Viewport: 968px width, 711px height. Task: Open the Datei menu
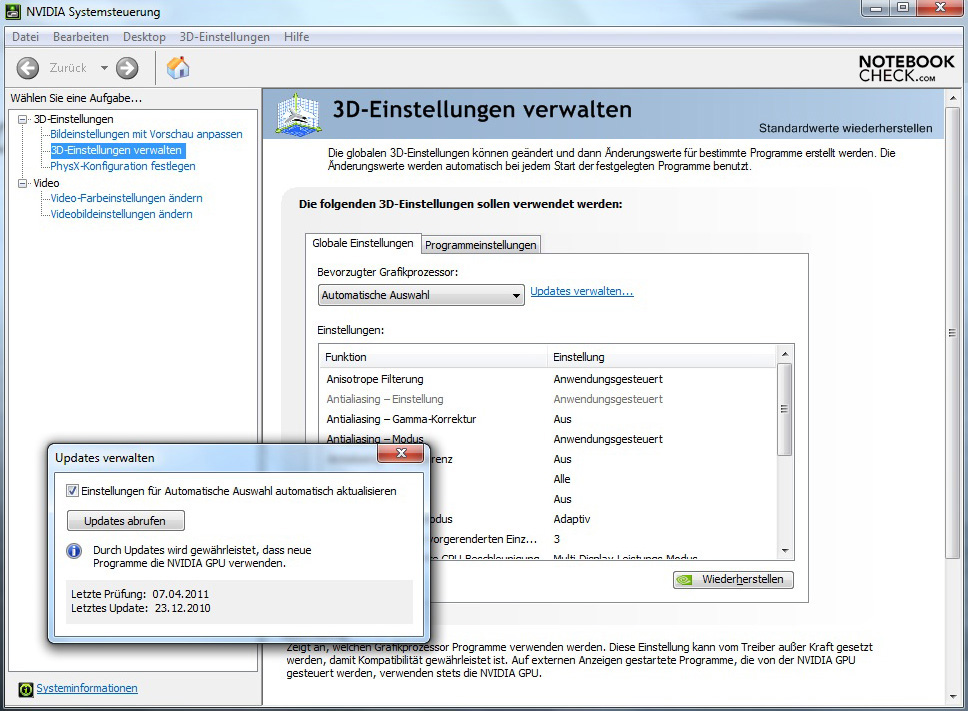pyautogui.click(x=25, y=37)
